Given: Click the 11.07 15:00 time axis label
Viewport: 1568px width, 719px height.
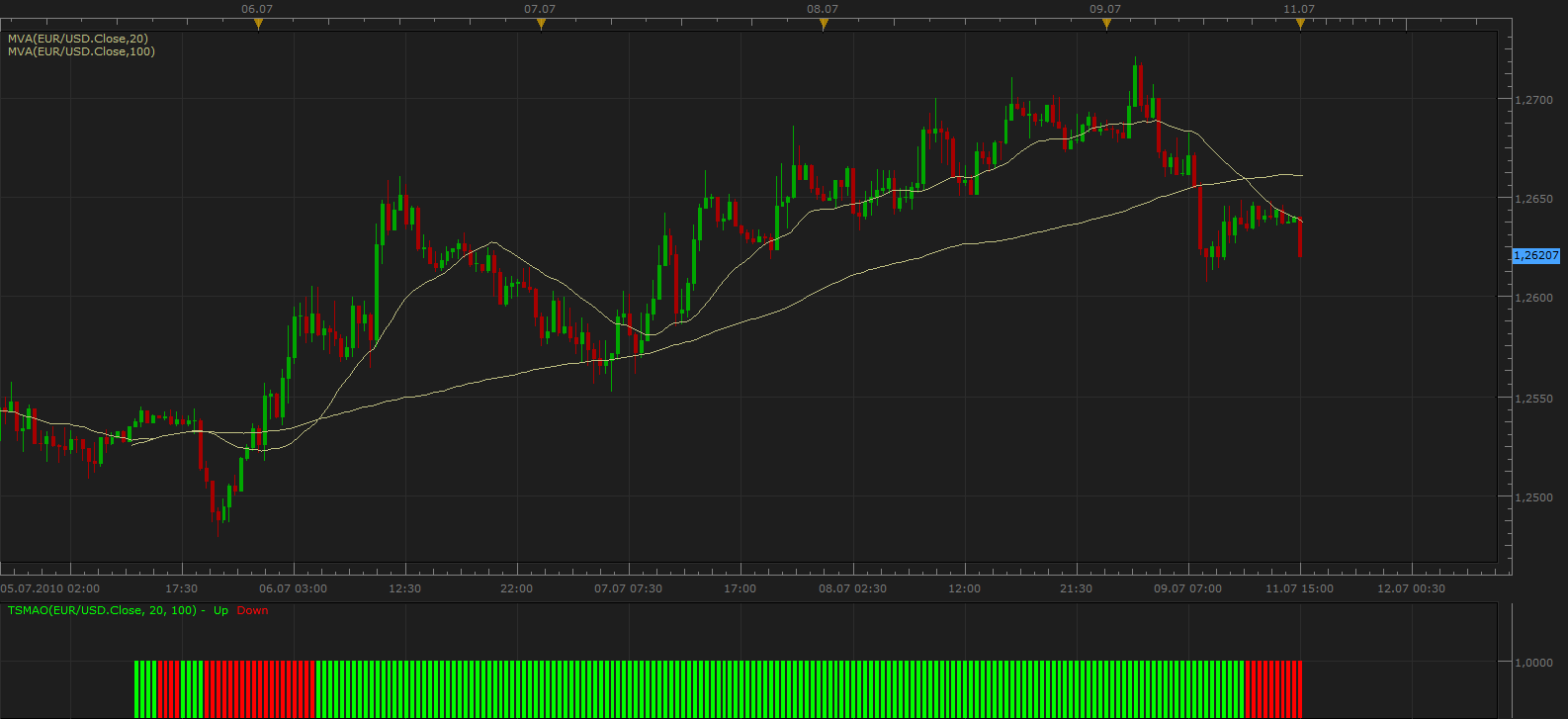Looking at the screenshot, I should click(1299, 588).
